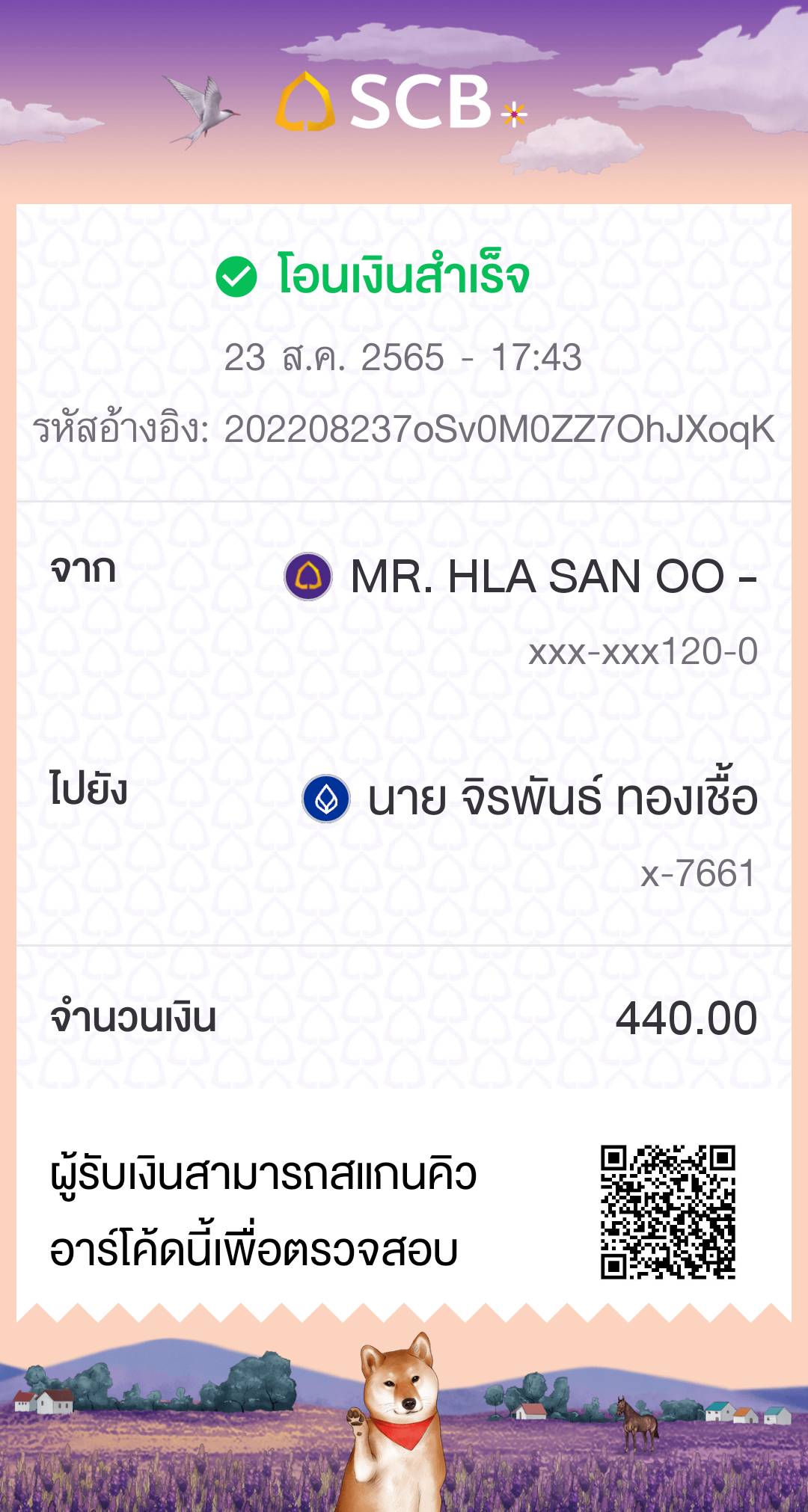Screen dimensions: 808x1512
Task: Tap the flying bird illustration
Action: [x=201, y=110]
